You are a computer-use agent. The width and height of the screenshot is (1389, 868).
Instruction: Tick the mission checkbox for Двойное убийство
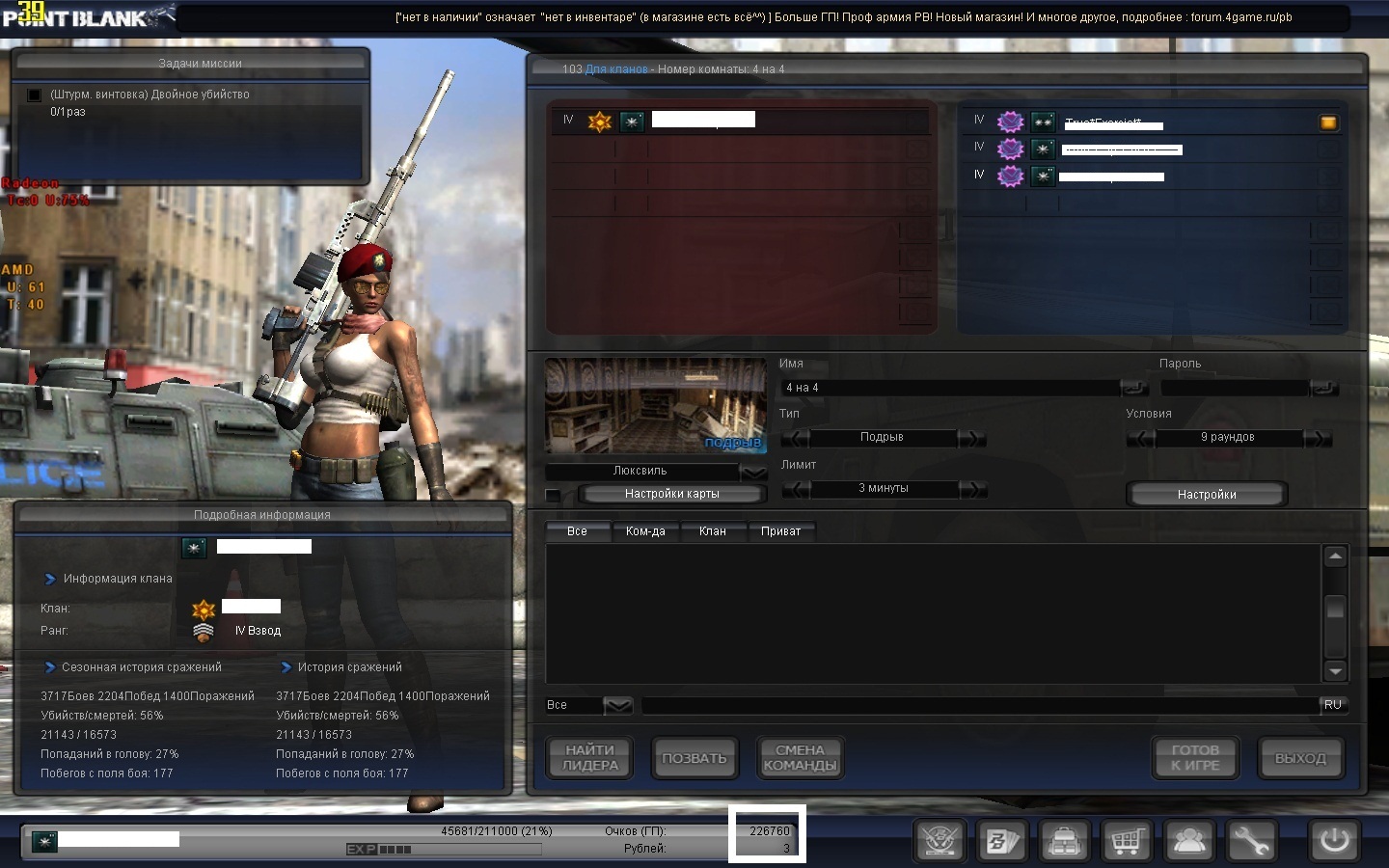[x=35, y=95]
